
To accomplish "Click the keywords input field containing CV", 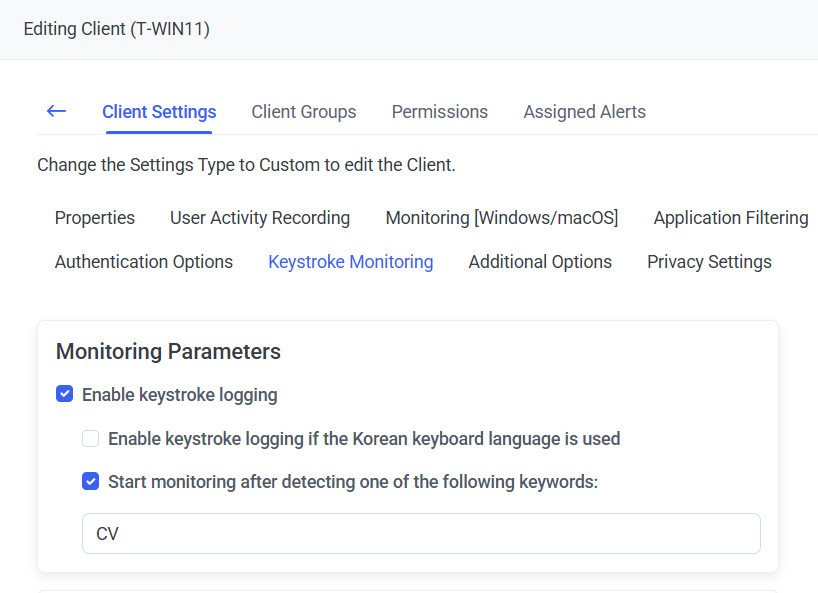I will click(x=420, y=534).
